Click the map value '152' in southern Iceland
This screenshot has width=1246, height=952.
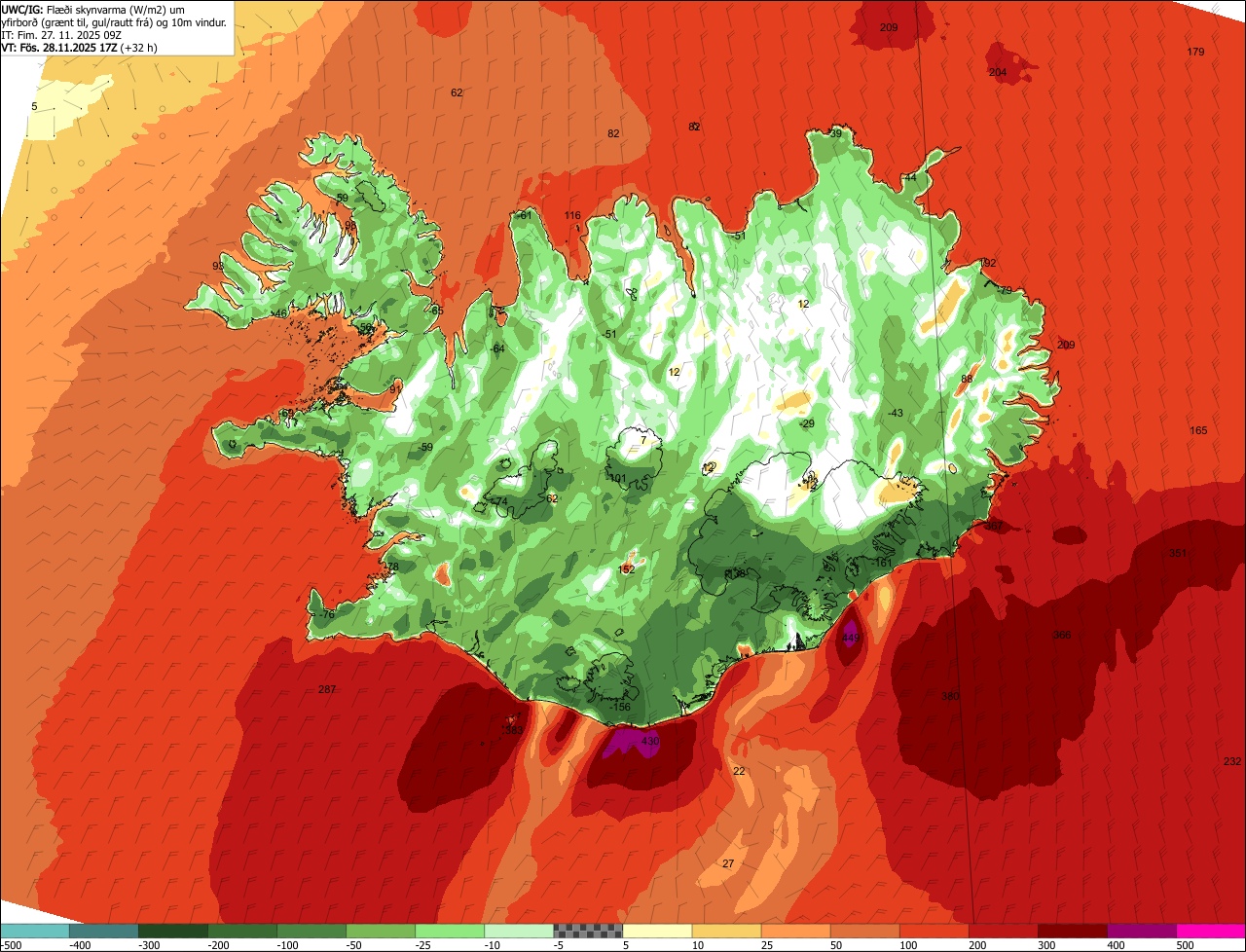point(627,569)
